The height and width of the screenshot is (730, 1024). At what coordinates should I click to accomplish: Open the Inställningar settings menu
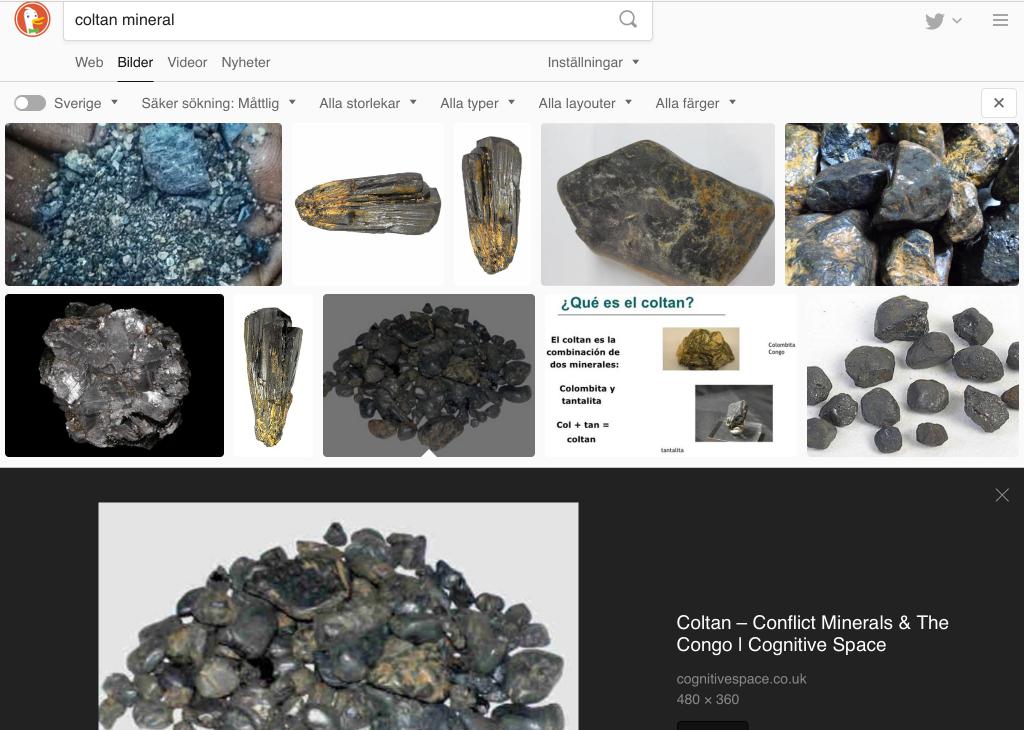(593, 62)
